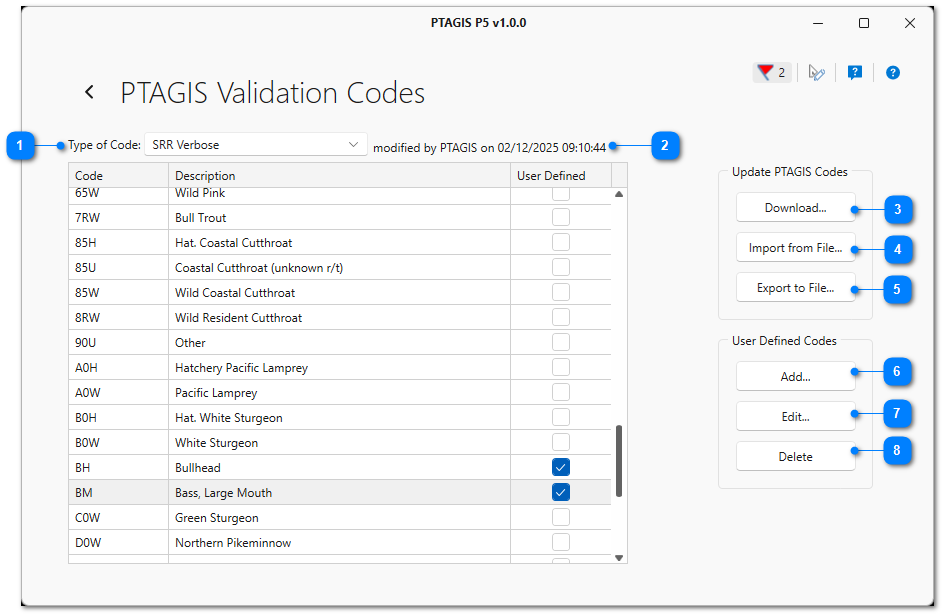
Task: Click the Add... user defined code button
Action: pos(795,377)
